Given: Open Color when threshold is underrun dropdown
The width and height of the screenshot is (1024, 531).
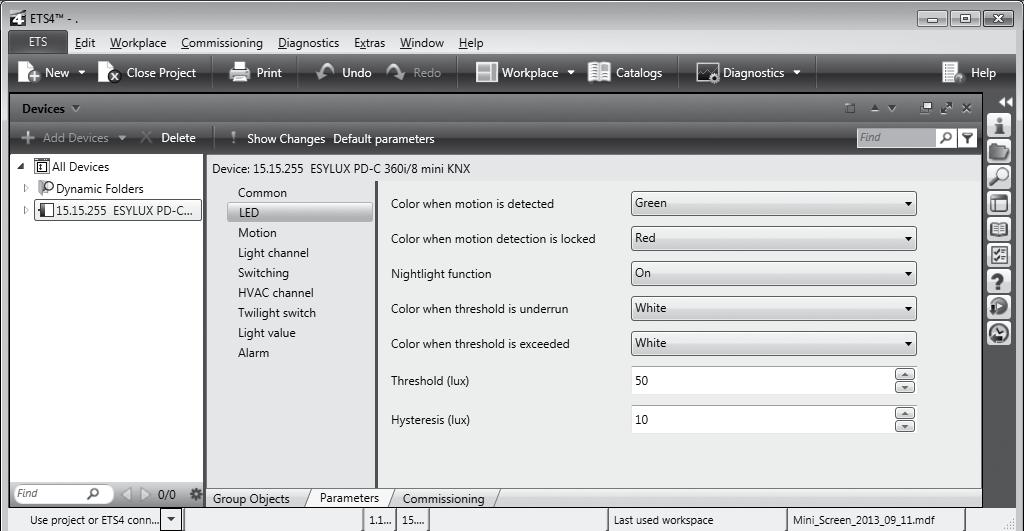Looking at the screenshot, I should (773, 308).
